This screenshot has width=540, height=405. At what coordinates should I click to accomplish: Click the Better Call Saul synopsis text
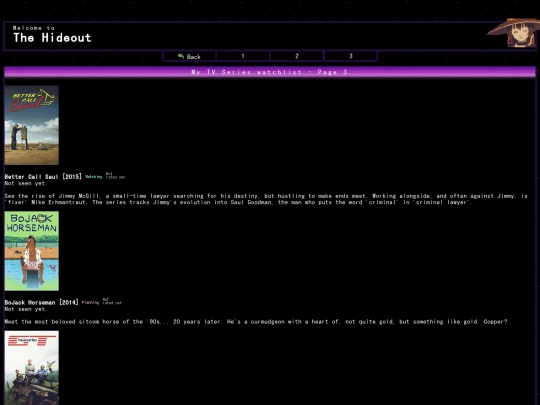pos(266,199)
